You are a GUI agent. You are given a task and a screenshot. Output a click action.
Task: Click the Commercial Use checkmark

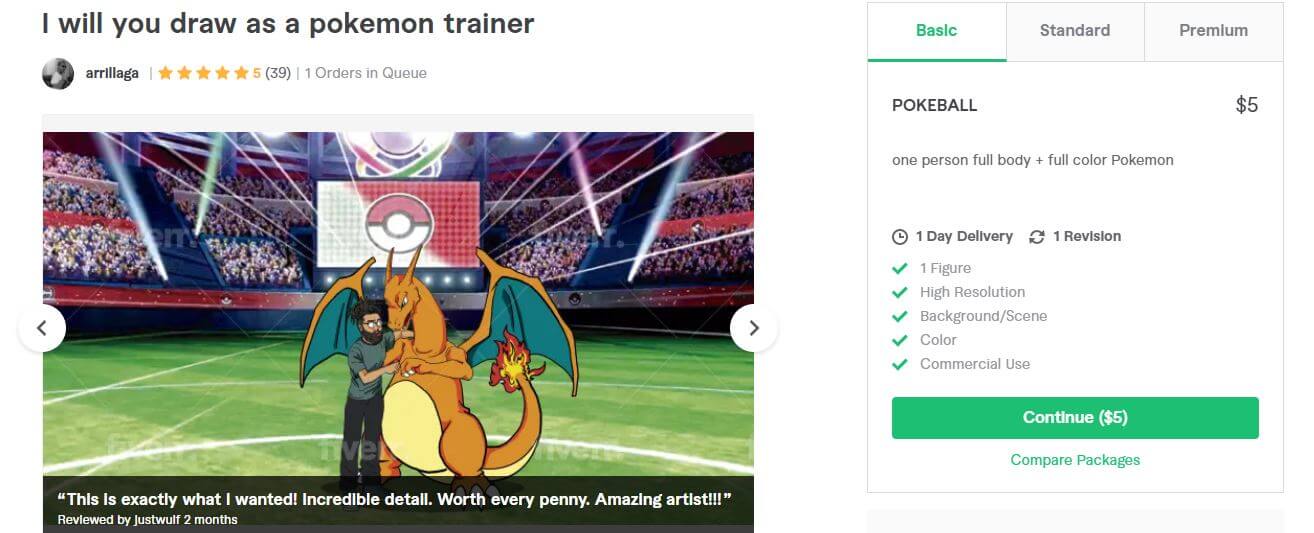(900, 364)
